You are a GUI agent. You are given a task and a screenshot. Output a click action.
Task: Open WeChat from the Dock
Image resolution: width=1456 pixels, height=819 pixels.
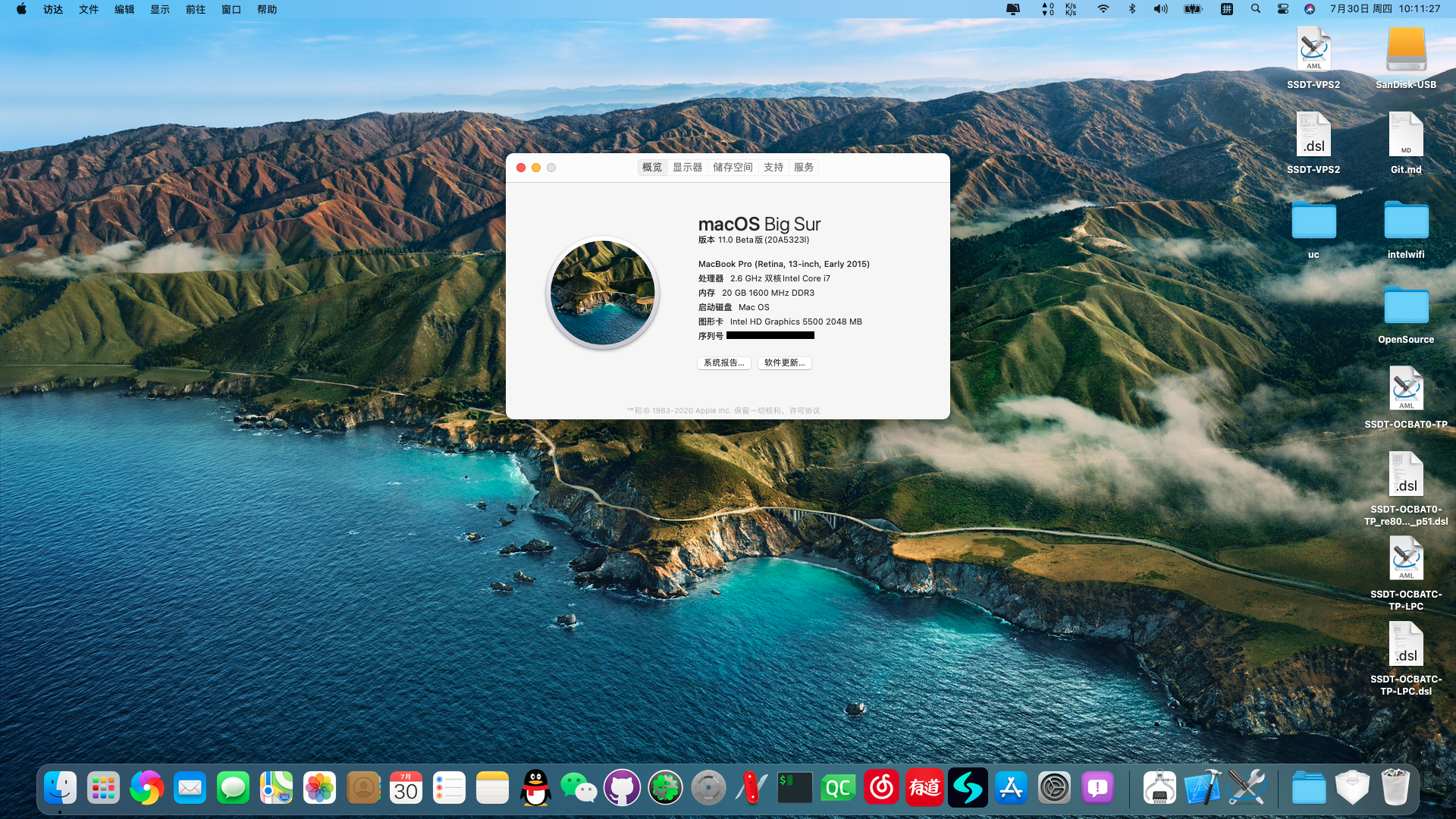pyautogui.click(x=579, y=788)
